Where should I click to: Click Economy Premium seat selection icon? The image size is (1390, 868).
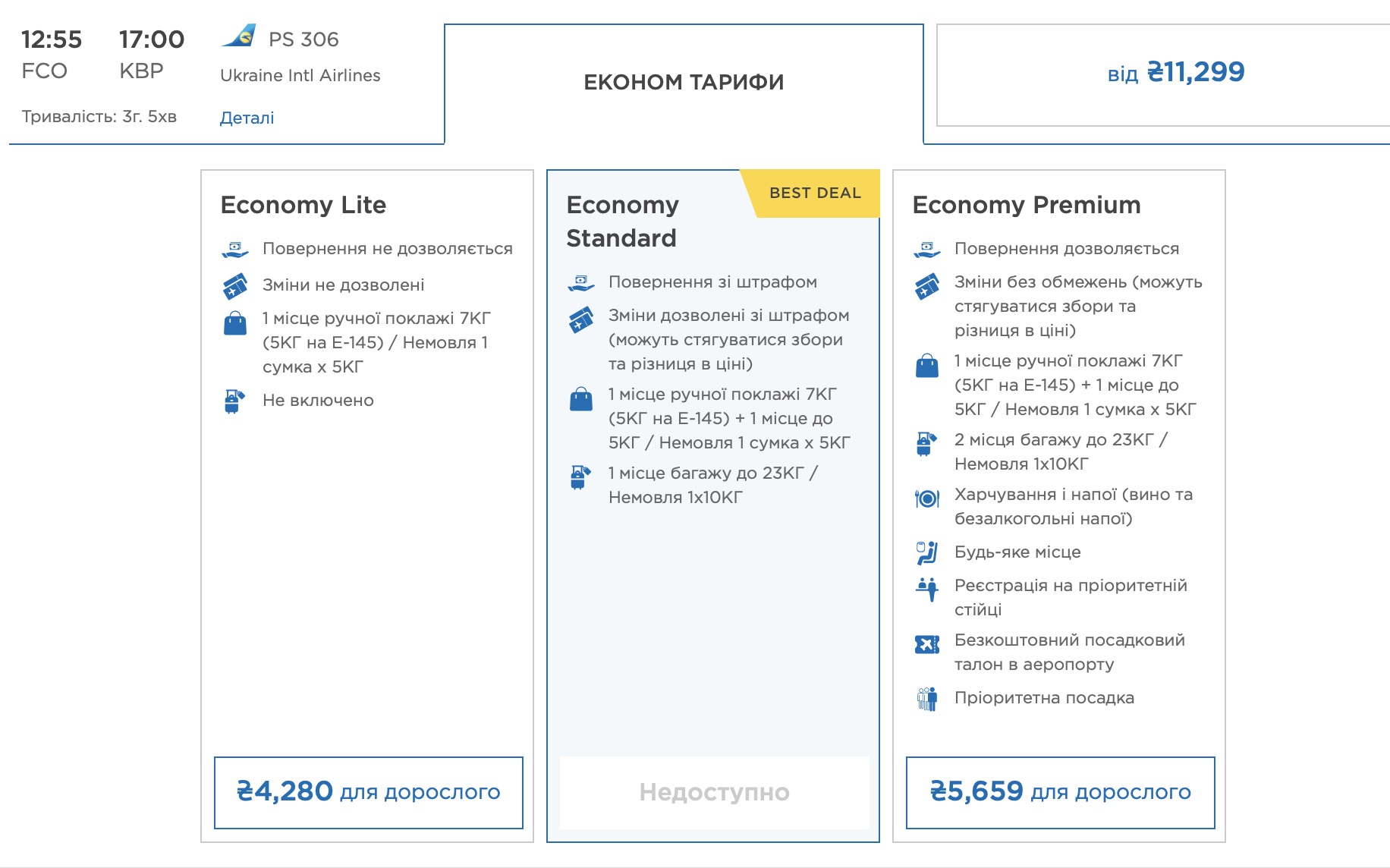pos(927,553)
